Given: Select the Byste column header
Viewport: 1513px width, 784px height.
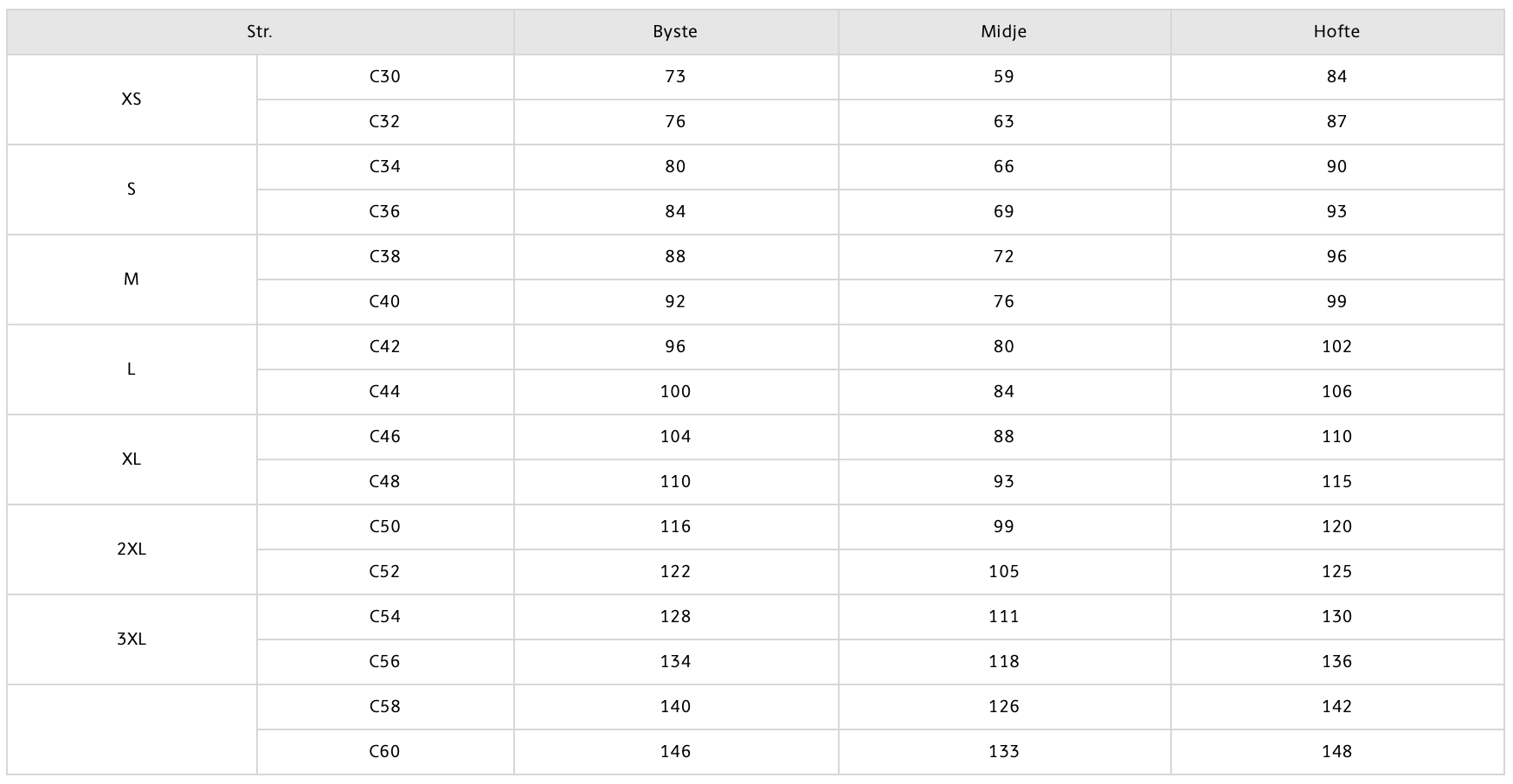Looking at the screenshot, I should pyautogui.click(x=675, y=32).
